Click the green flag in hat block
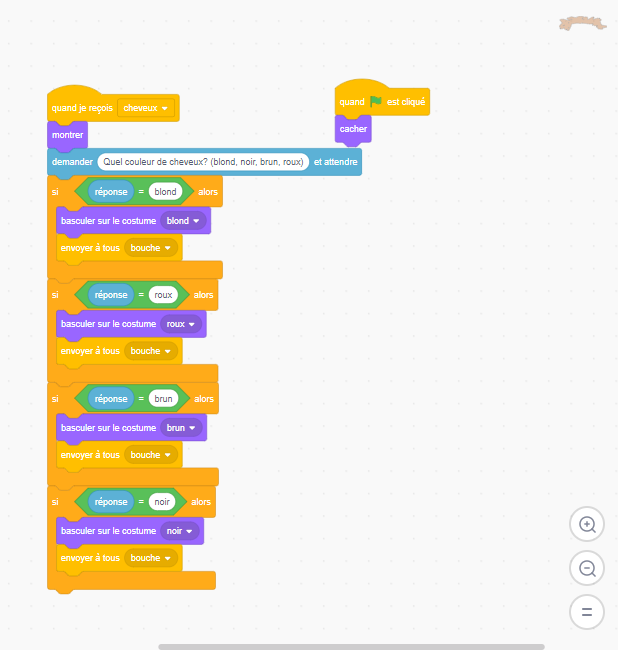The image size is (618, 650). pyautogui.click(x=376, y=102)
